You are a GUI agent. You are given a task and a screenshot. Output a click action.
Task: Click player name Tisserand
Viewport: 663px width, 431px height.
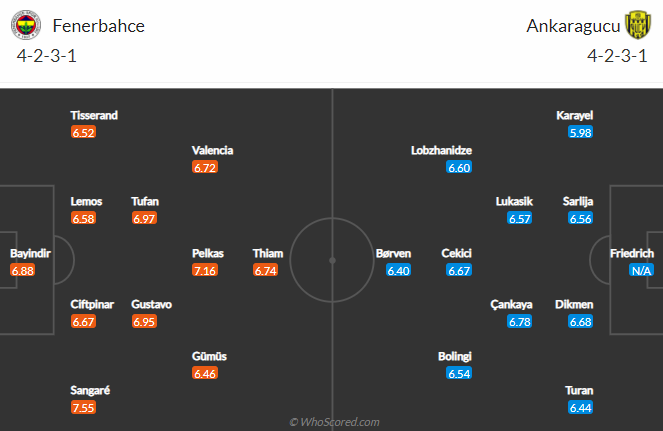[x=94, y=115]
